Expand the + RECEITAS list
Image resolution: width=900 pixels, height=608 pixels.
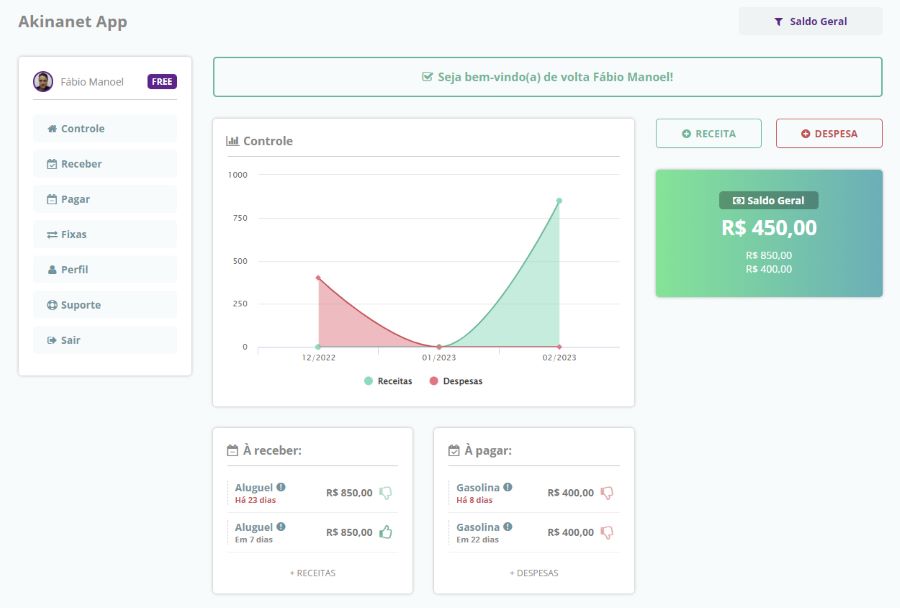pos(312,573)
